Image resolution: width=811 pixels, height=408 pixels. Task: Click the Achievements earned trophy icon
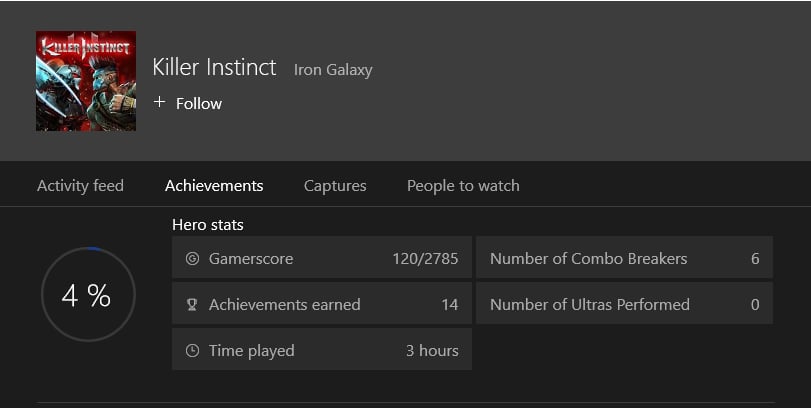coord(192,305)
